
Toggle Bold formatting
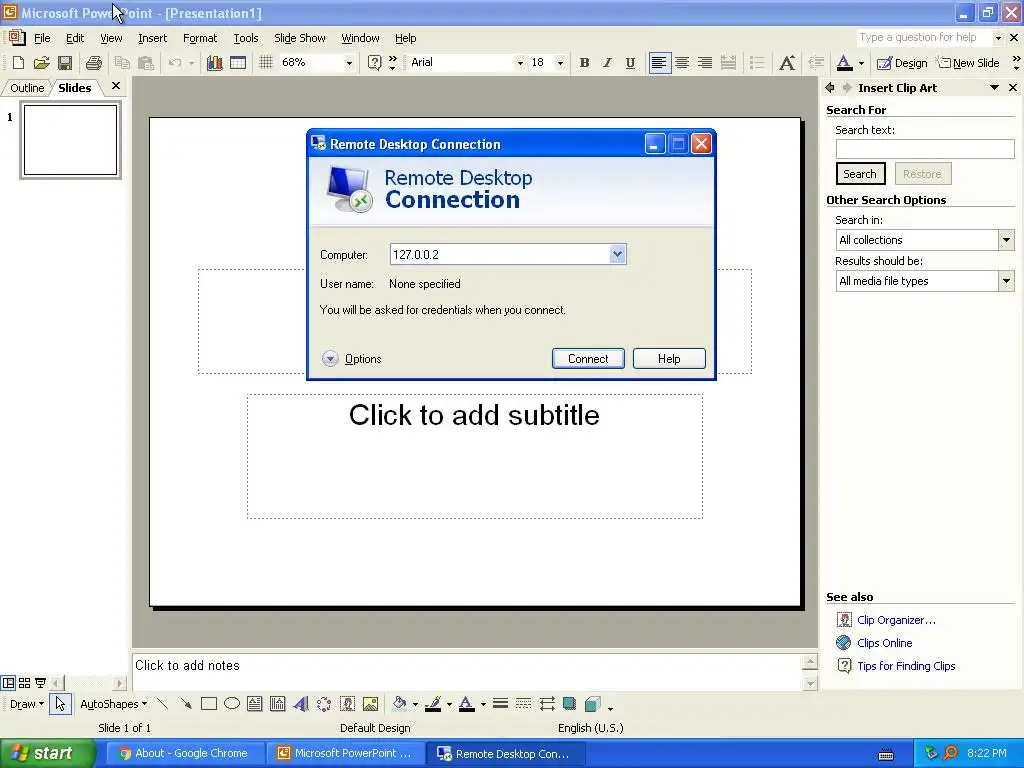click(x=584, y=63)
